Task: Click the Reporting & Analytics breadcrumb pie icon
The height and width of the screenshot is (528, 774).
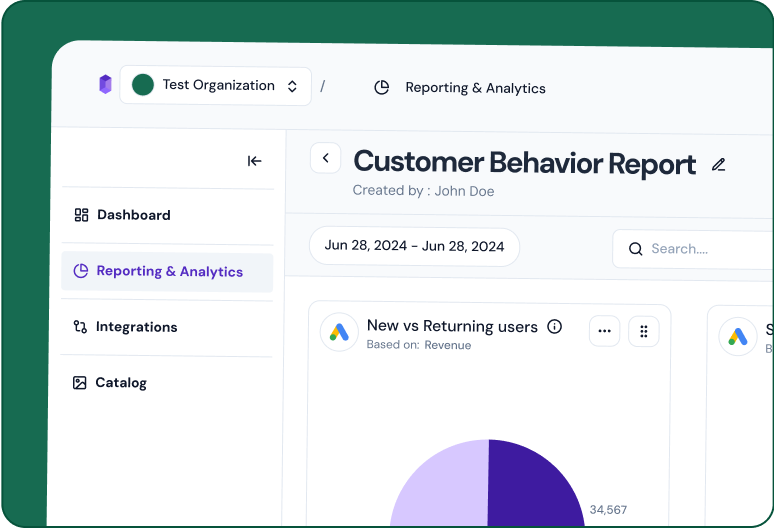Action: point(382,87)
